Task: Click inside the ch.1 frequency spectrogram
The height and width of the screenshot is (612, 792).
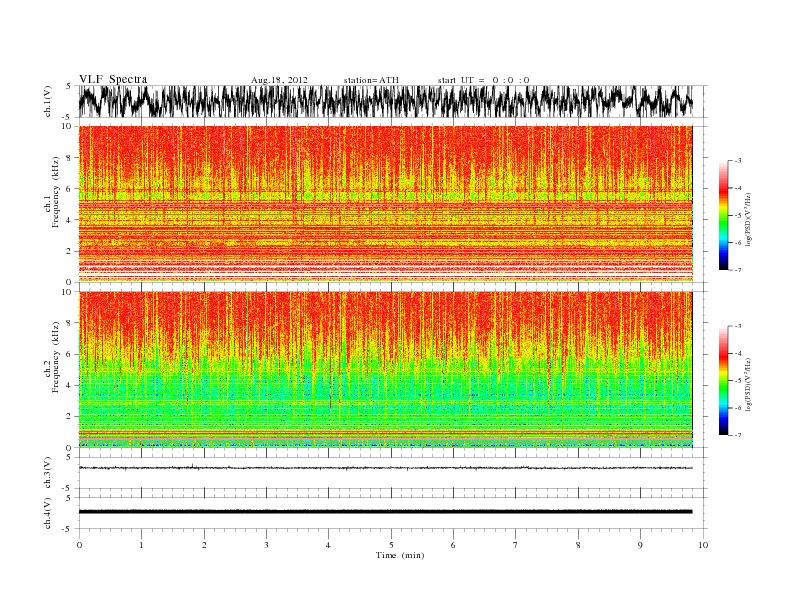Action: coord(385,204)
